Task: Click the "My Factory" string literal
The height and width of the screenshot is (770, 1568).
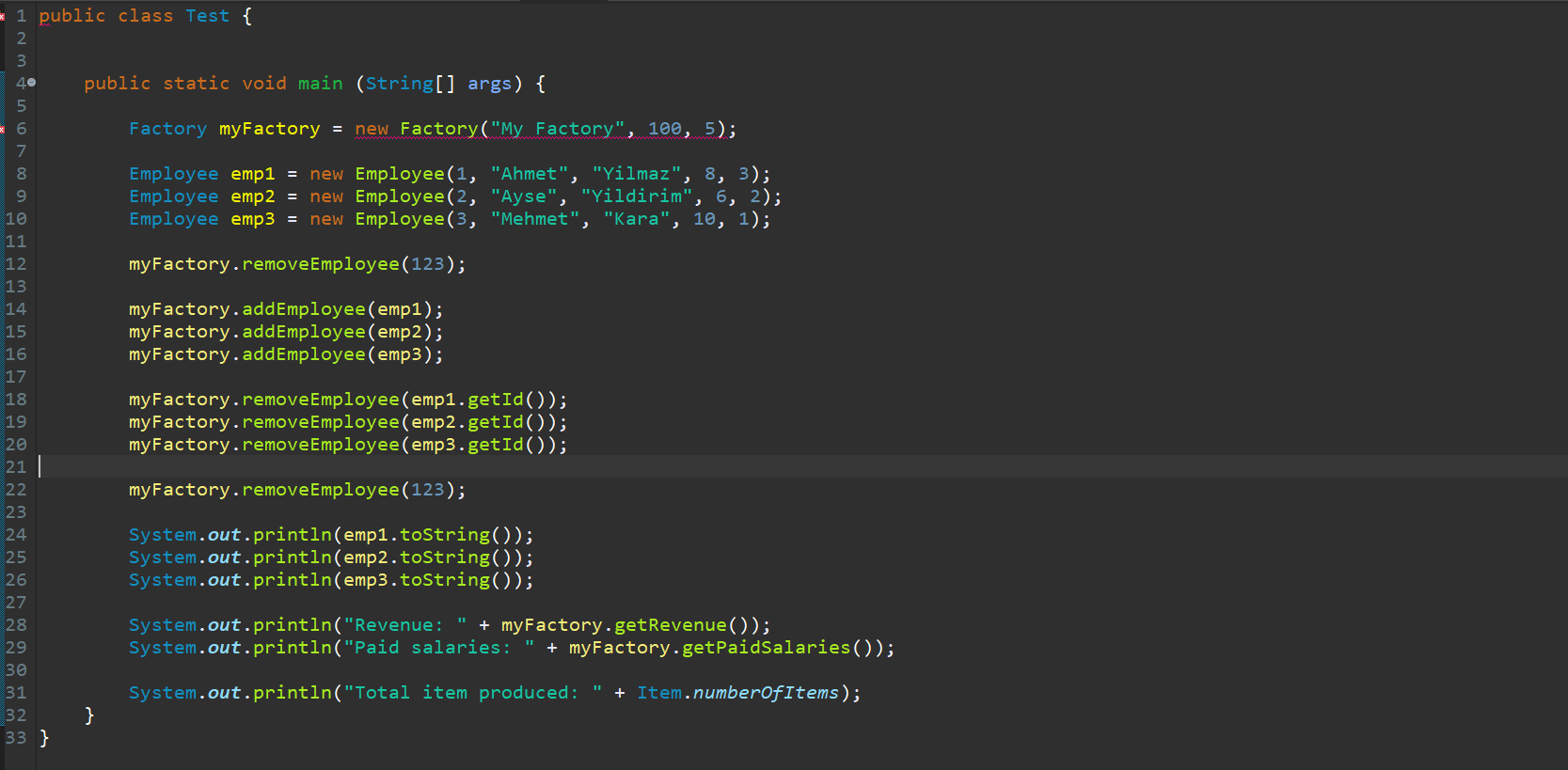Action: 558,129
